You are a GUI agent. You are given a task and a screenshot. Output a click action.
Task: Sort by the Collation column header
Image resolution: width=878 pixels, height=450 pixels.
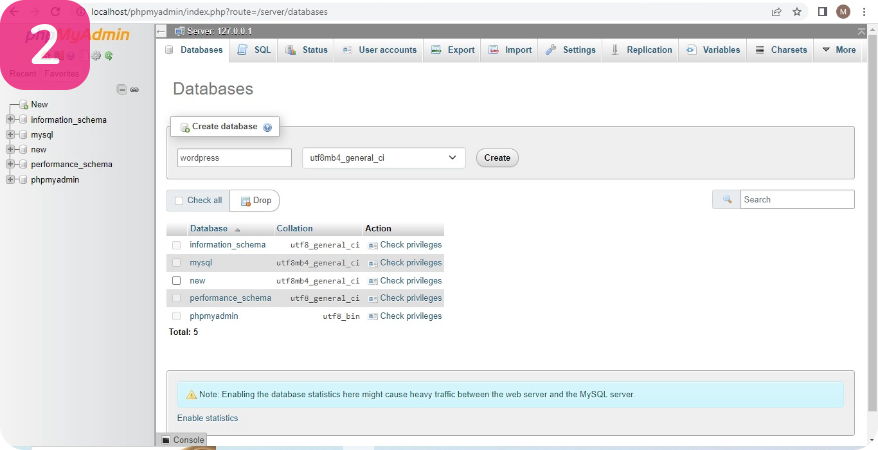coord(295,228)
